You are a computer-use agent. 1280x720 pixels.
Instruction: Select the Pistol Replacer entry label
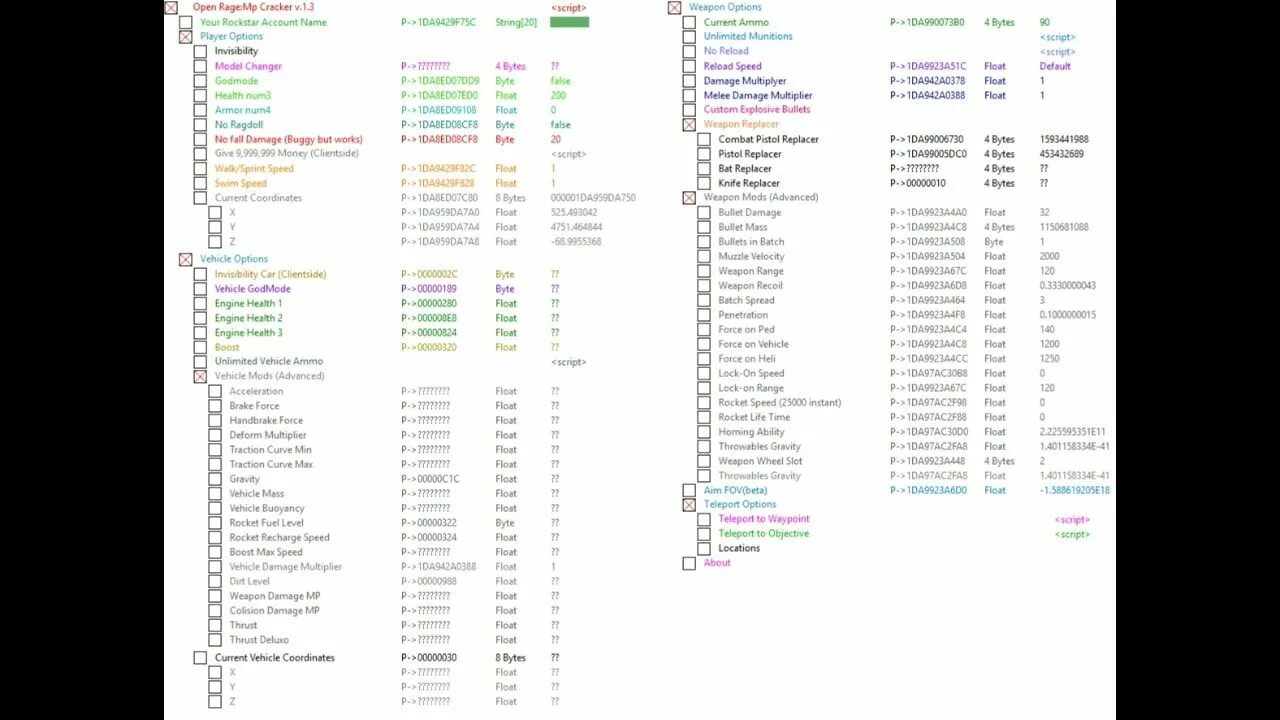[x=750, y=154]
